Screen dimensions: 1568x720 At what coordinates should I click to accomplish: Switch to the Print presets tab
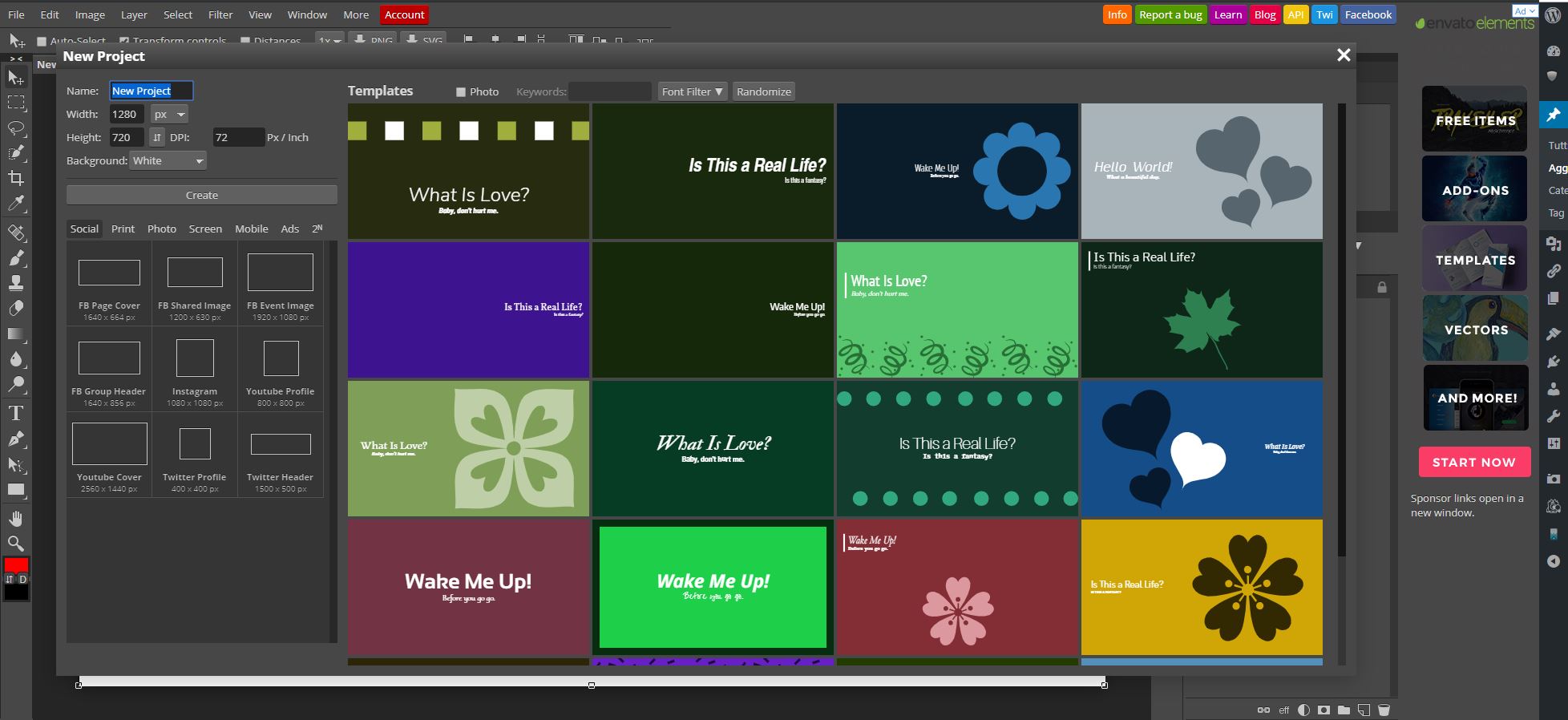coord(123,229)
